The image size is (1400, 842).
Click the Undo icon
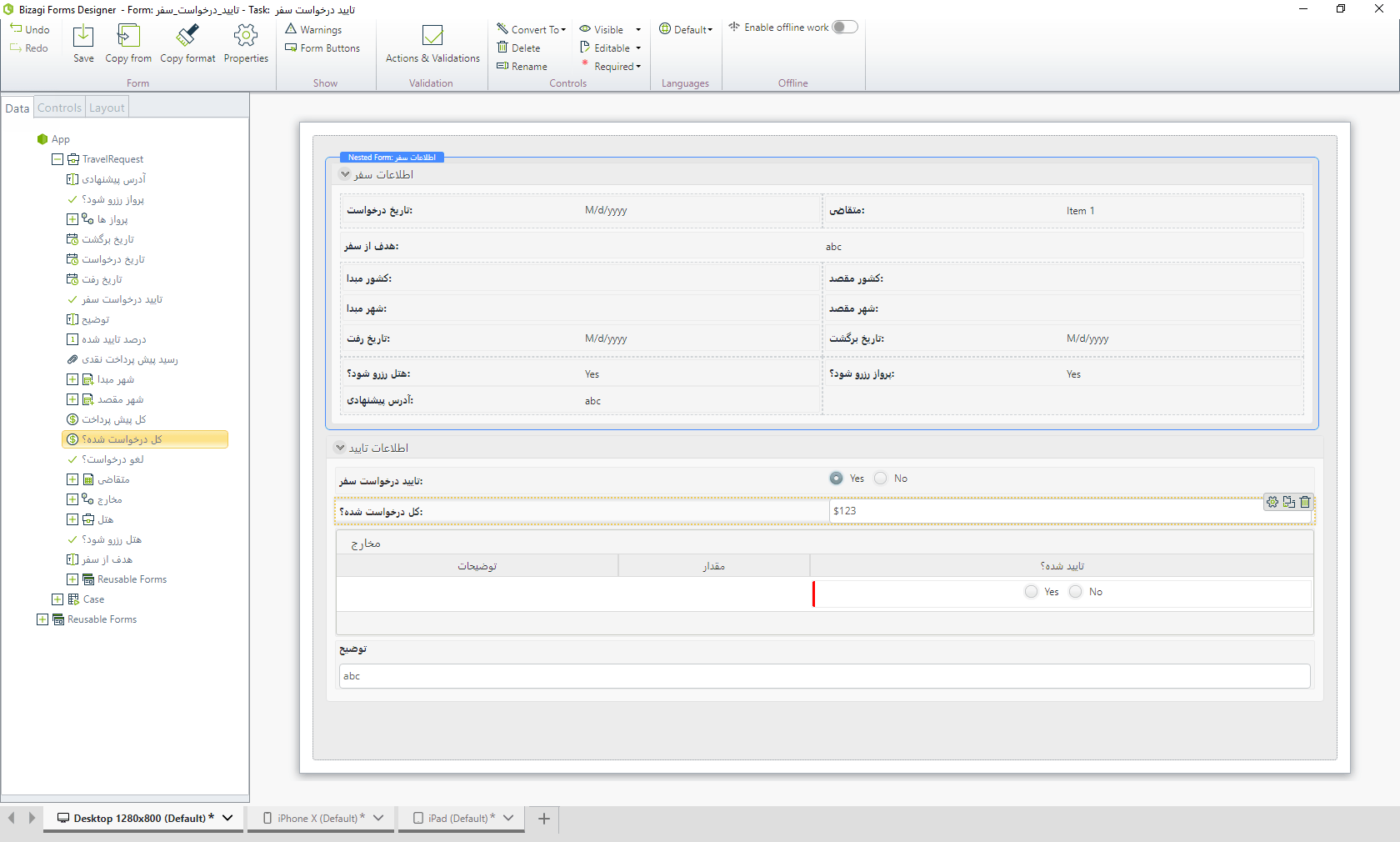pyautogui.click(x=16, y=28)
